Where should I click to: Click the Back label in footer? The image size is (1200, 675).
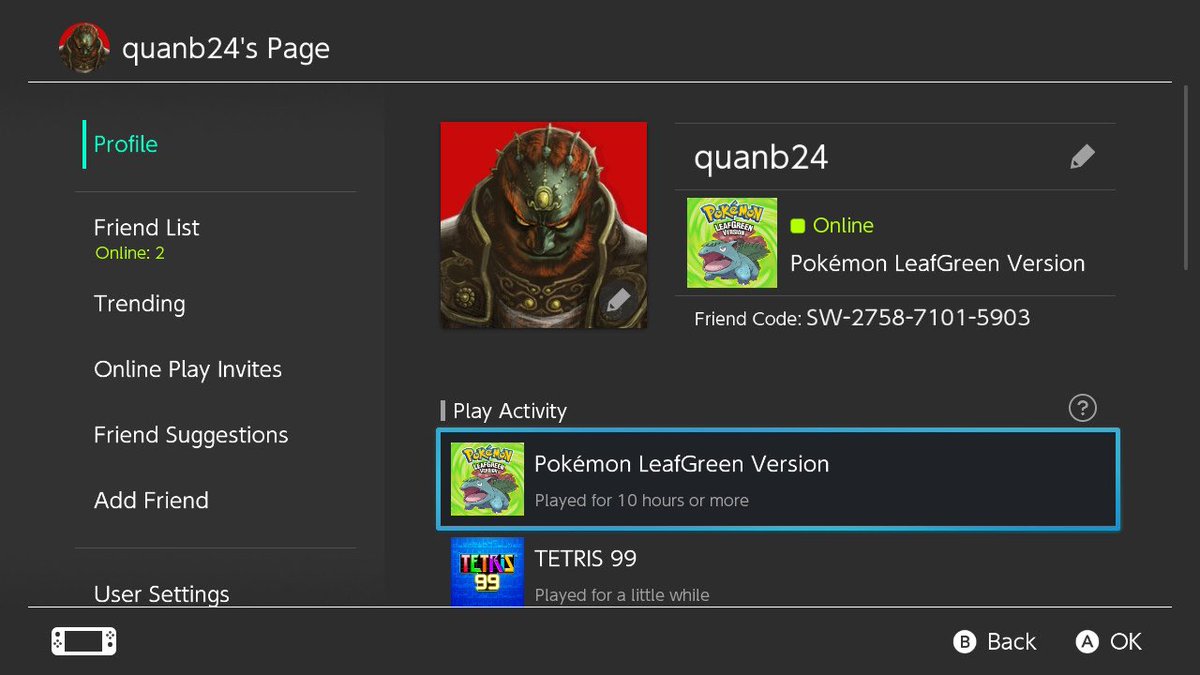1012,642
